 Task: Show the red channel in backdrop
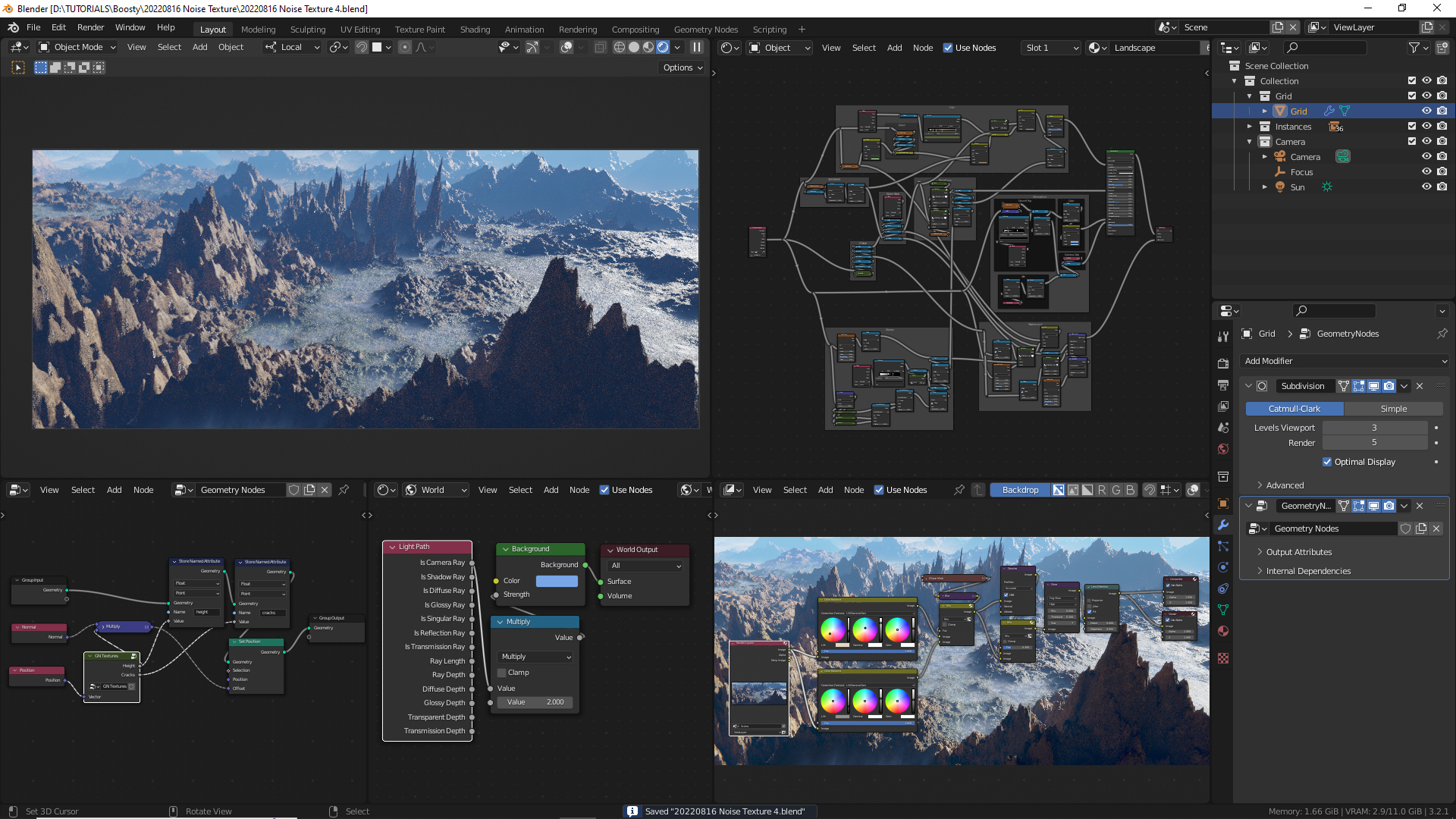click(x=1102, y=490)
